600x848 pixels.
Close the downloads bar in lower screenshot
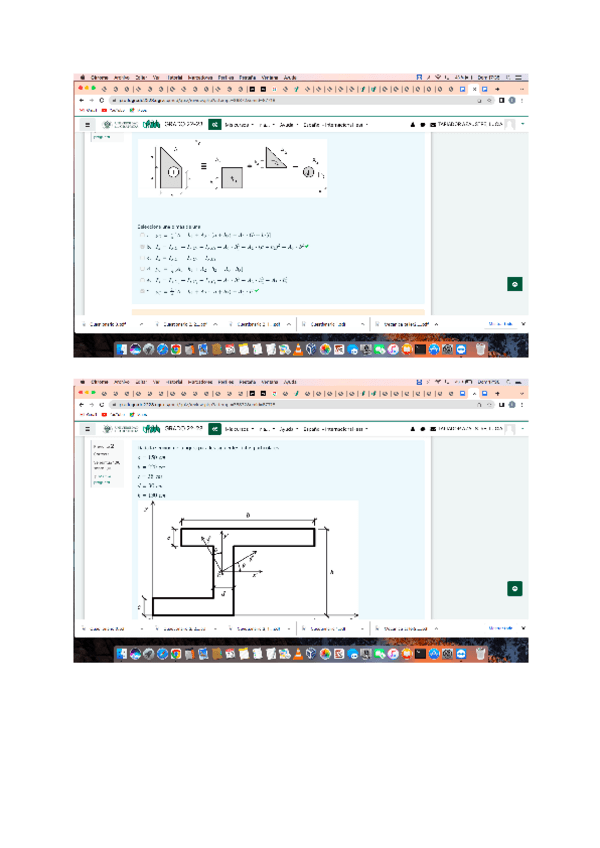coord(523,628)
